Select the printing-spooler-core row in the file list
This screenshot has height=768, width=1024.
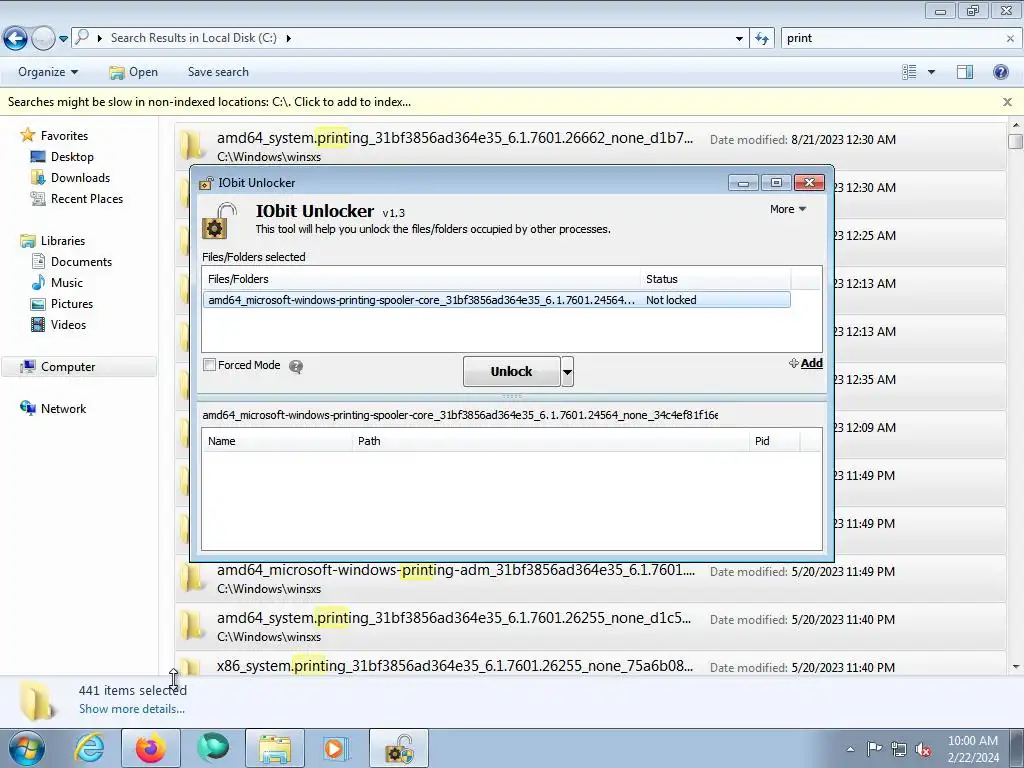[x=497, y=300]
